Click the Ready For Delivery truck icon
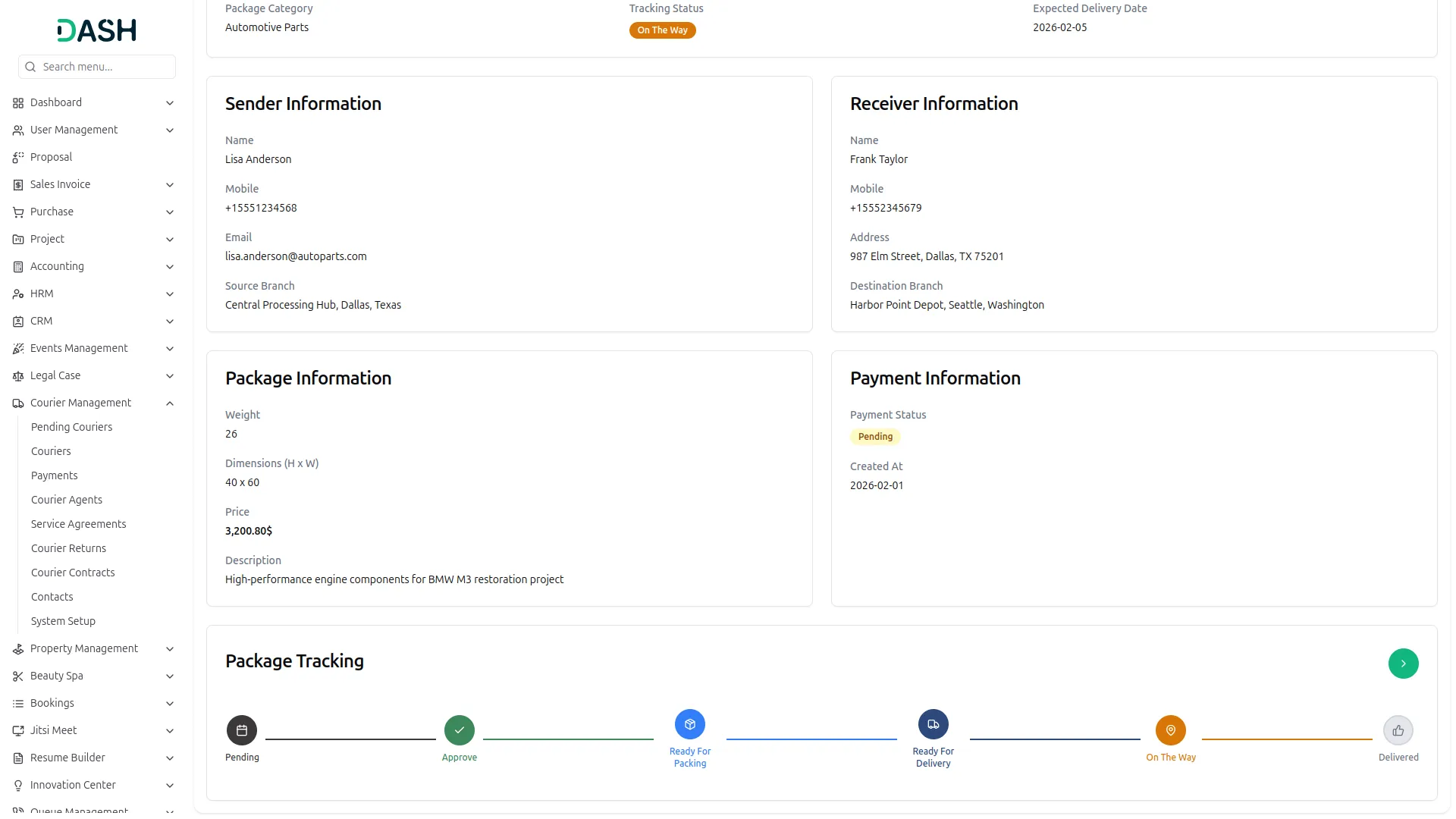 click(x=934, y=724)
